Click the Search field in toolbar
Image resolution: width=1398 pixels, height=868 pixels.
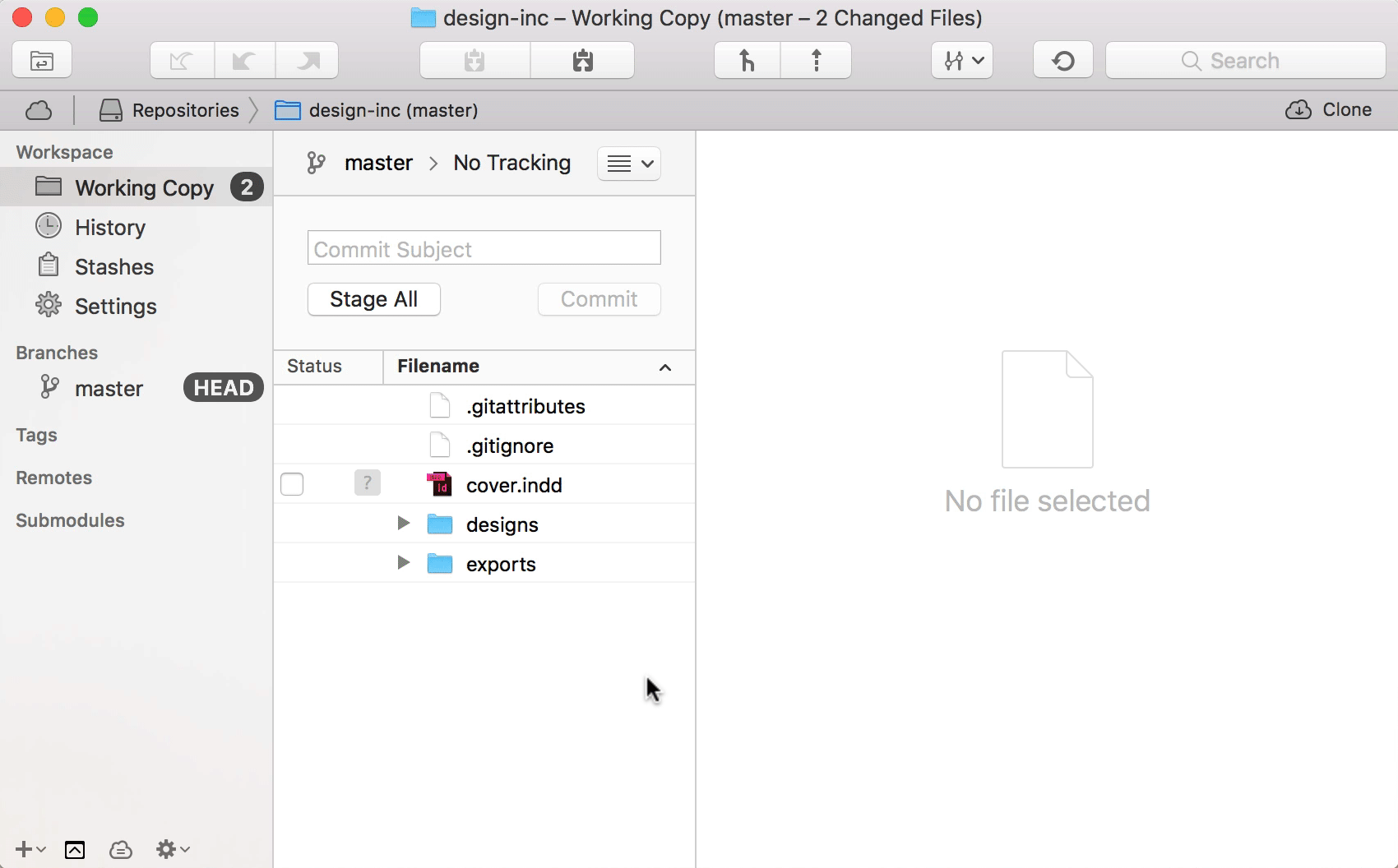[1245, 60]
